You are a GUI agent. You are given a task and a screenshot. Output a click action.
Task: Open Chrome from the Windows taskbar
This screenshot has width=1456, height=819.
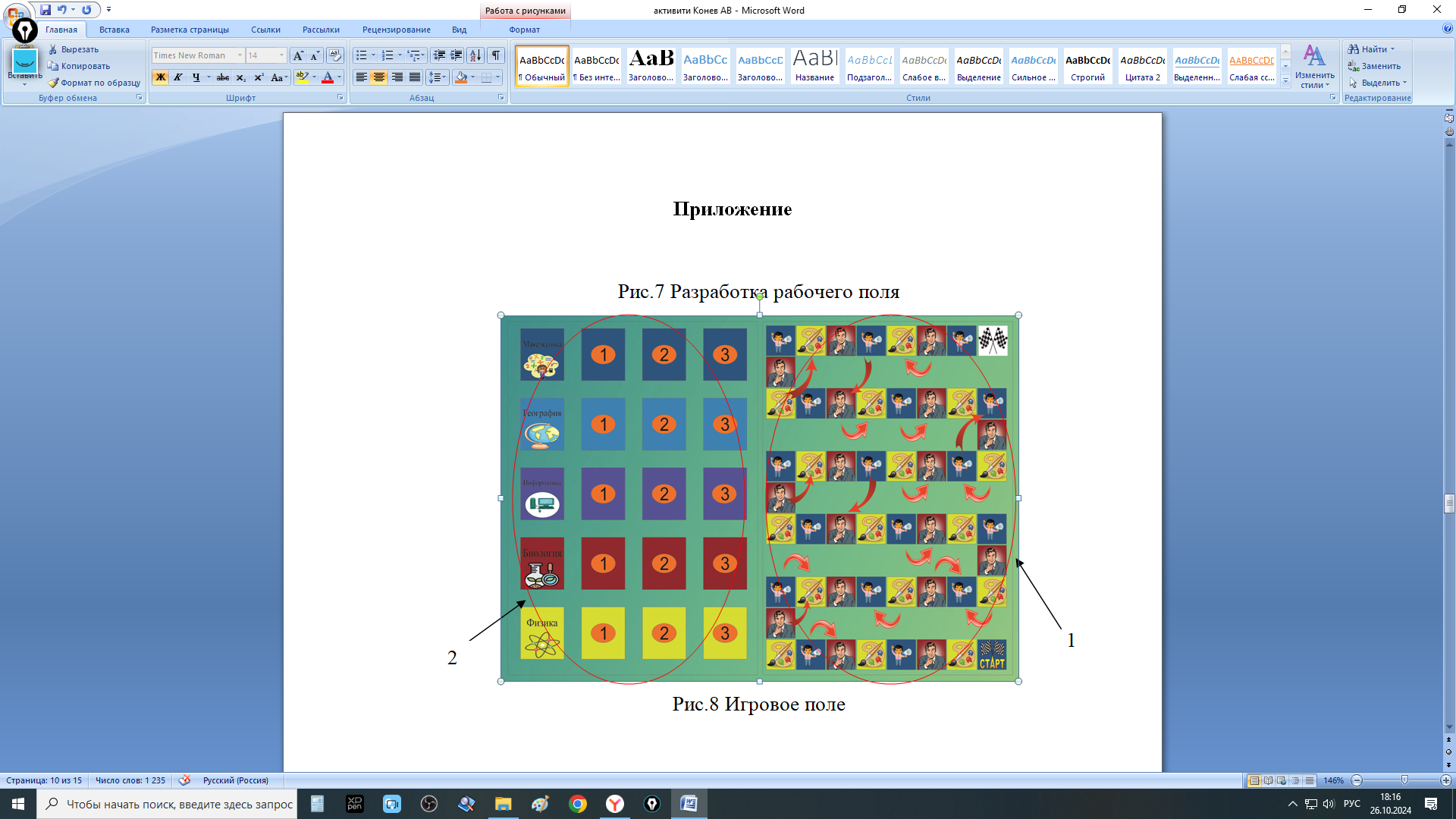[578, 804]
